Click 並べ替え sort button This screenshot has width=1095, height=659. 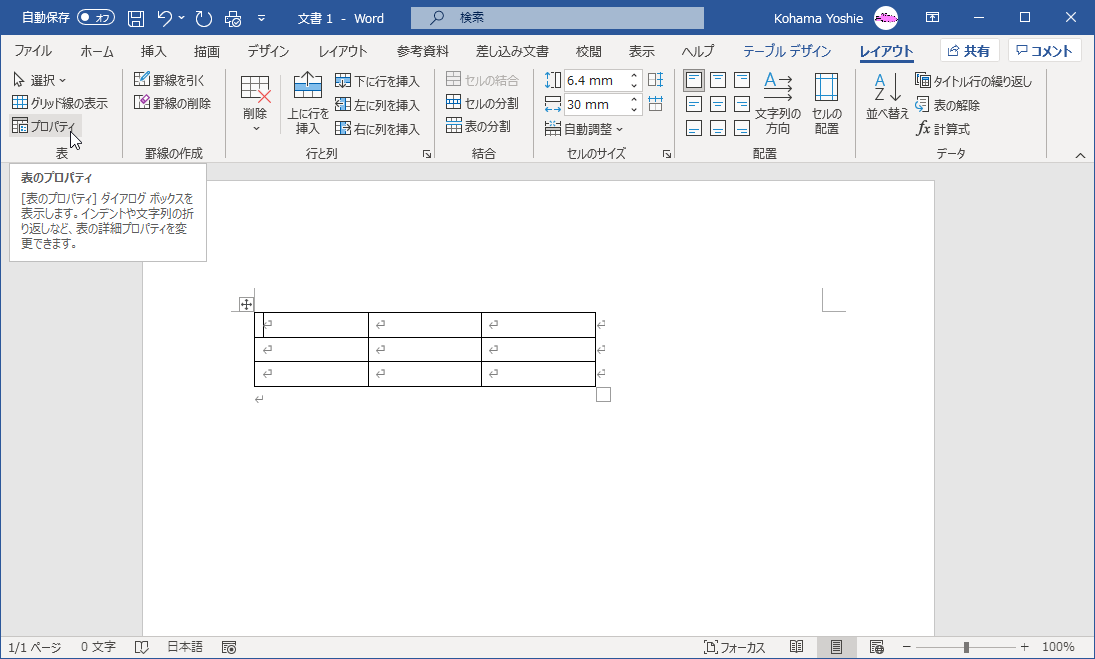click(x=887, y=96)
